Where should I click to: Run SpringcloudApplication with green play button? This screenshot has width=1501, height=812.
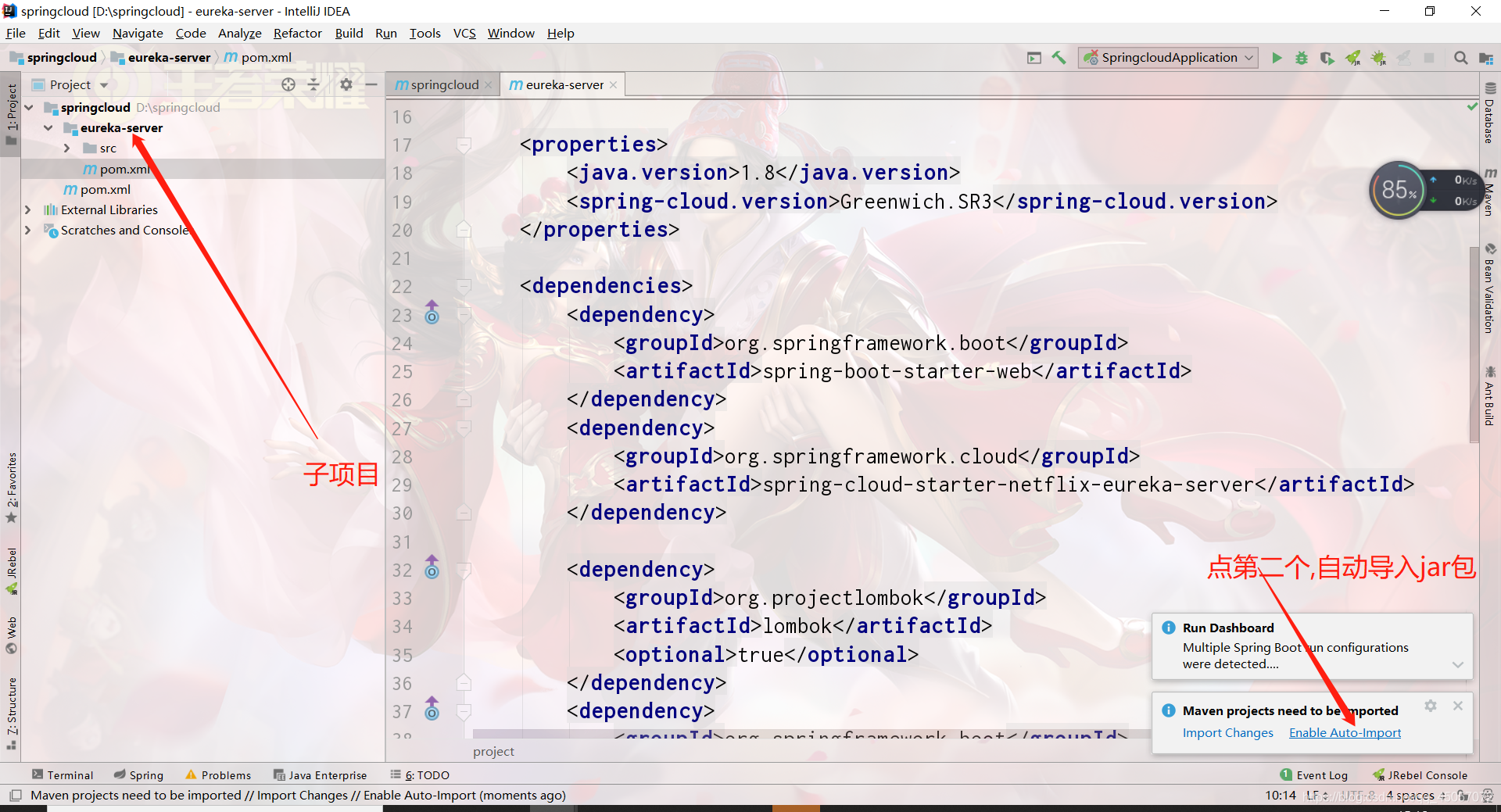[1277, 58]
